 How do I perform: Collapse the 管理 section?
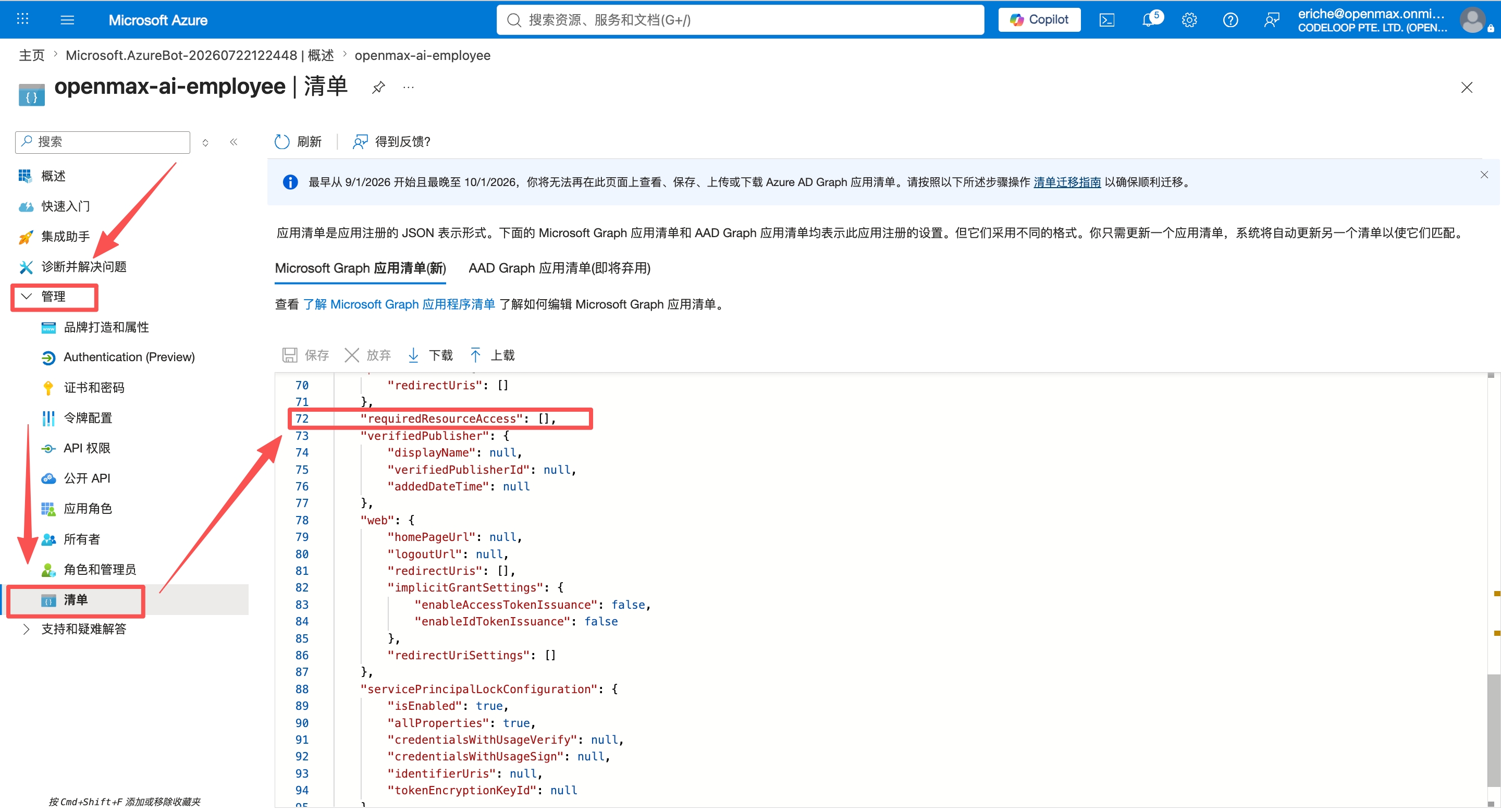(54, 296)
